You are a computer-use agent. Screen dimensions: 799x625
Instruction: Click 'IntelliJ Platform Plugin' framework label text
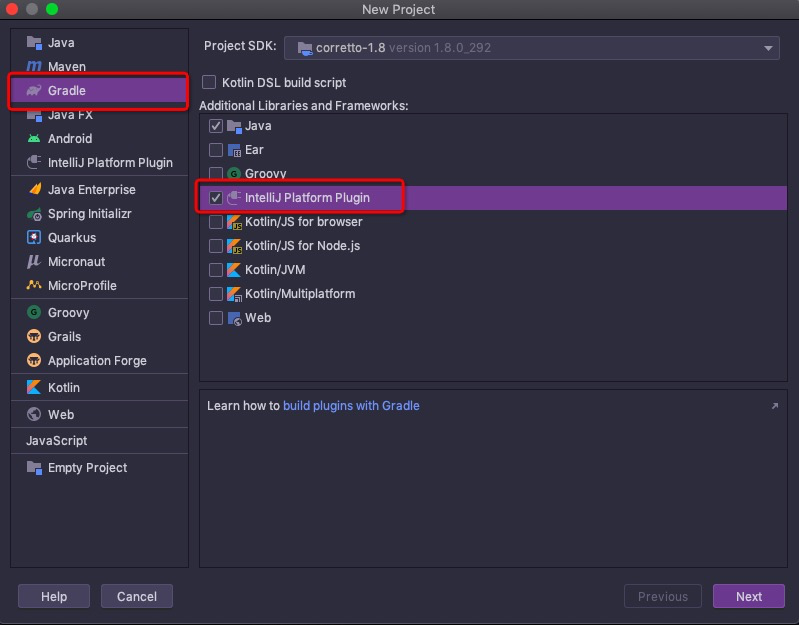[x=307, y=198]
